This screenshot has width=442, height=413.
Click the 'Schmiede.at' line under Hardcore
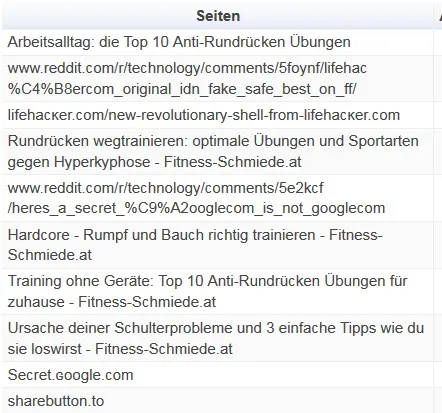50,255
